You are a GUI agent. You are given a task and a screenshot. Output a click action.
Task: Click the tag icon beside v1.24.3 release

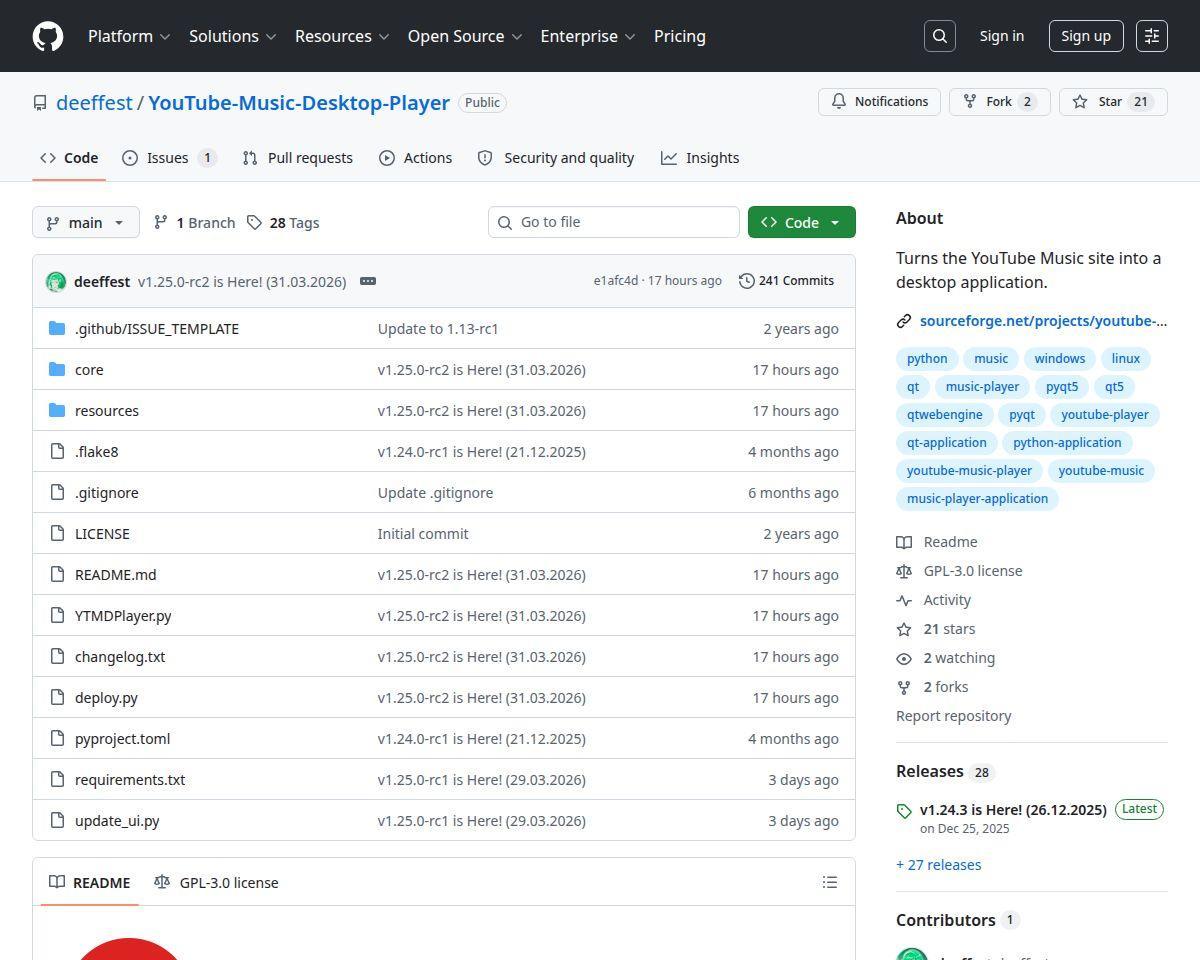point(904,811)
